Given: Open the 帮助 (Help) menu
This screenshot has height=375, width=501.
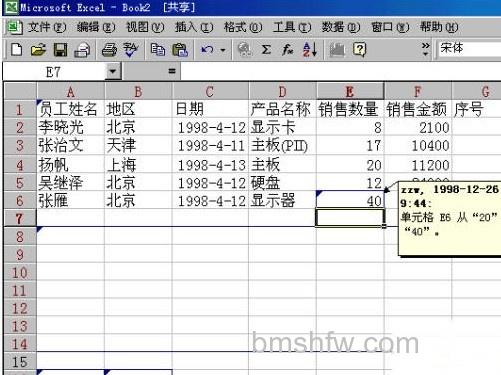Looking at the screenshot, I should click(439, 27).
